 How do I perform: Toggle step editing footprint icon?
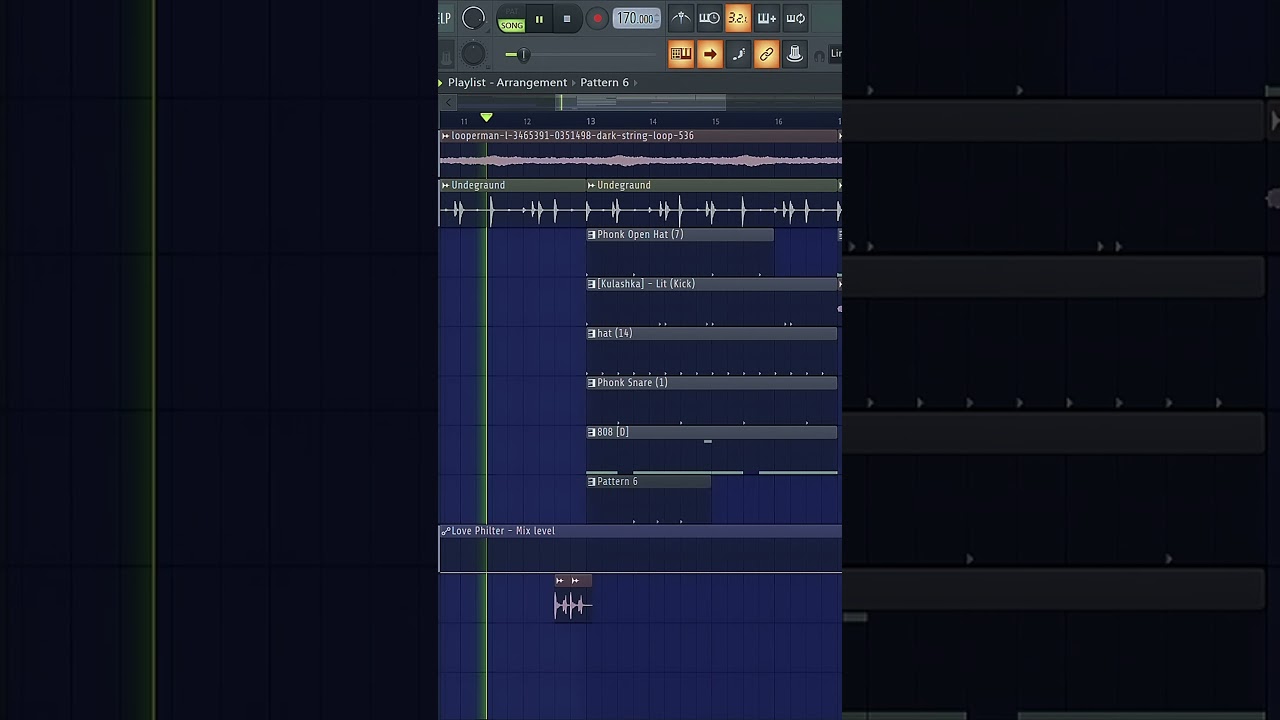point(738,54)
